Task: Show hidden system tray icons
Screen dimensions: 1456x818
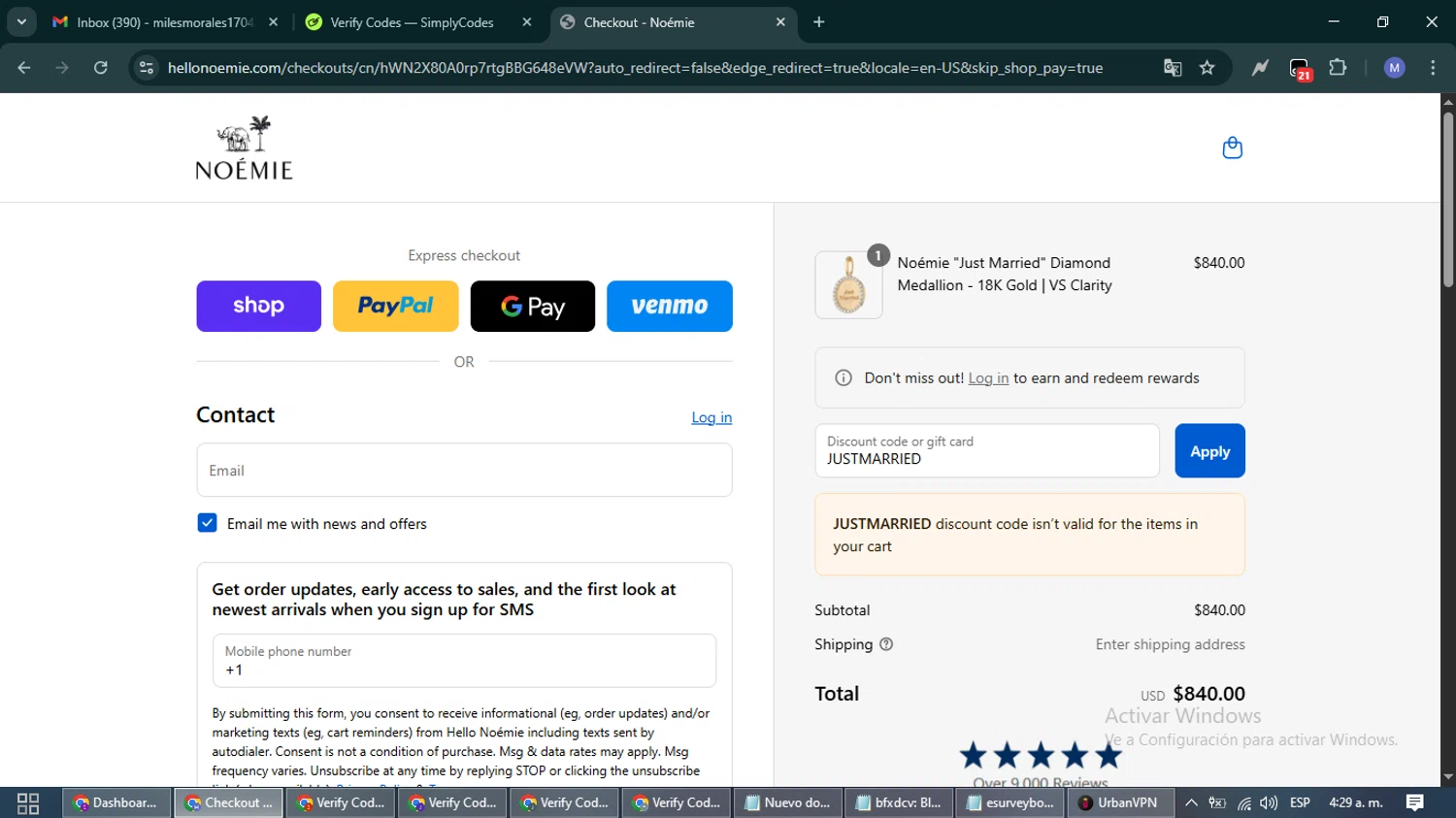Action: click(1192, 803)
